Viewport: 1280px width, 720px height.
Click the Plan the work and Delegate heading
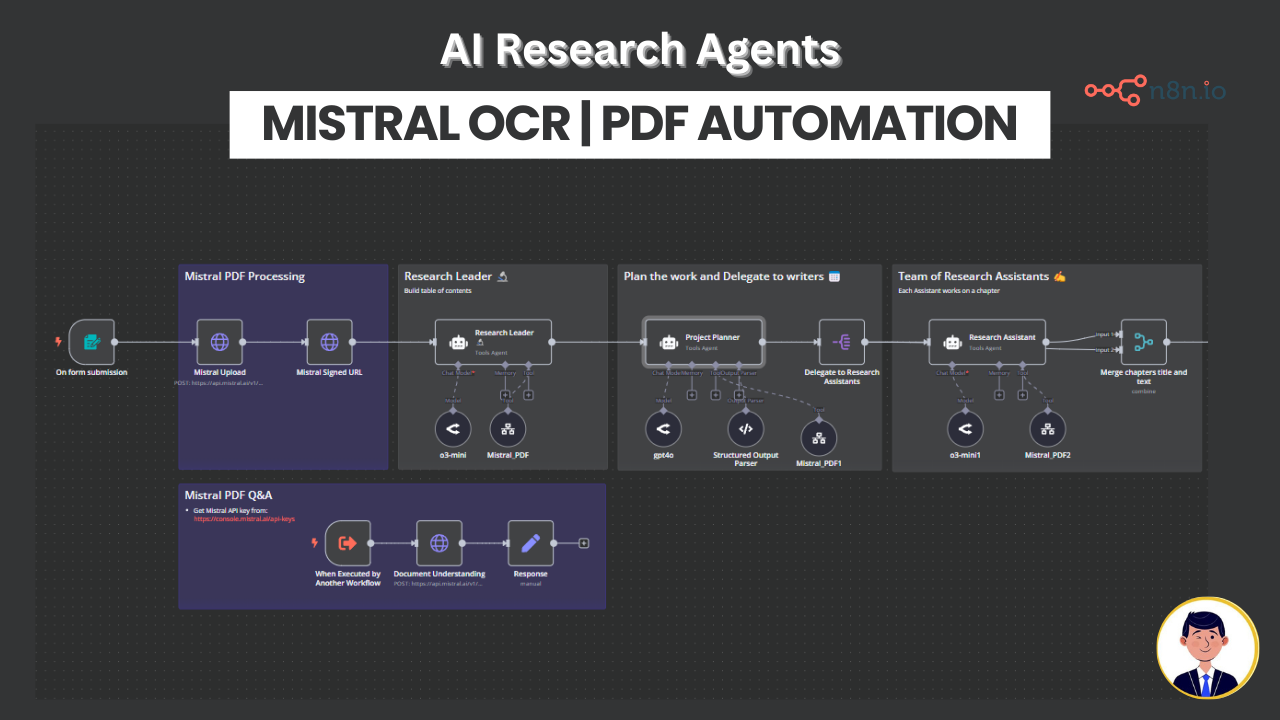(x=732, y=276)
